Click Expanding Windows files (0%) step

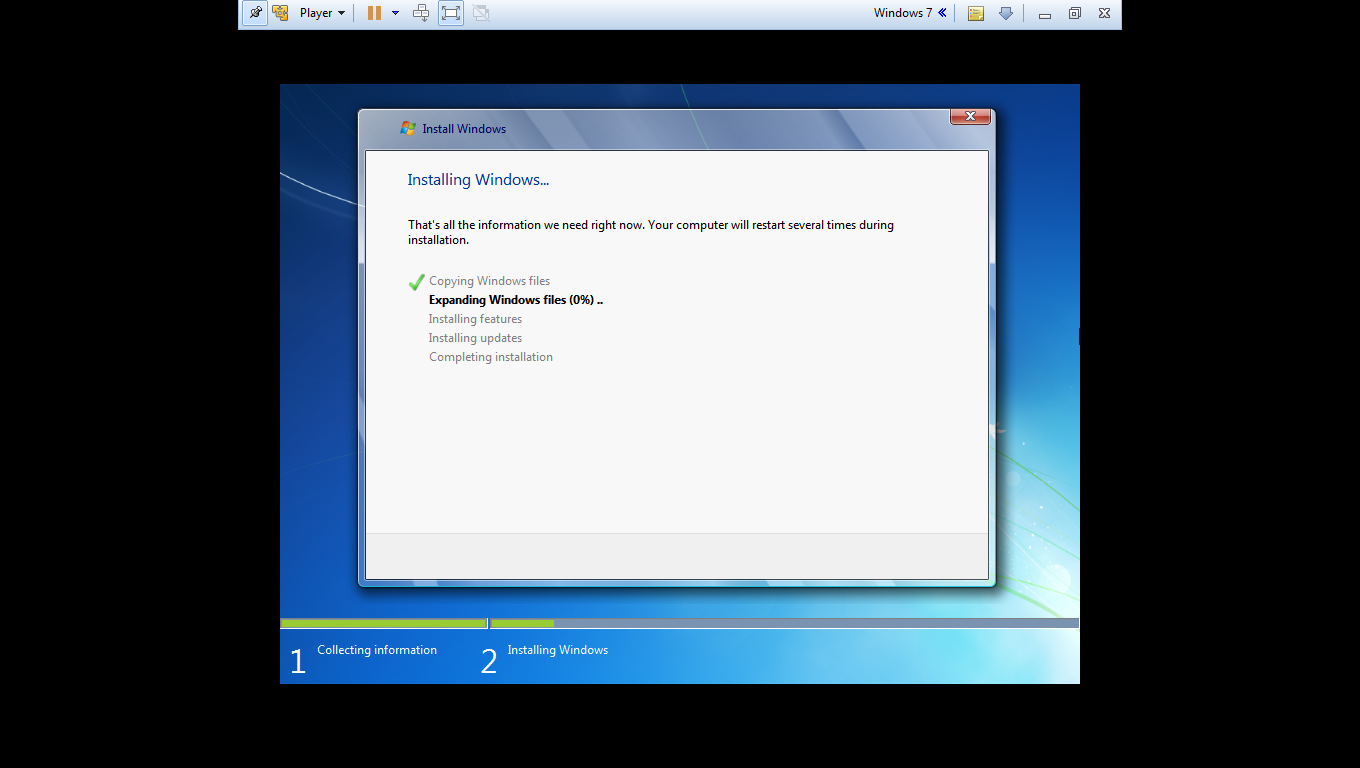[x=516, y=300]
